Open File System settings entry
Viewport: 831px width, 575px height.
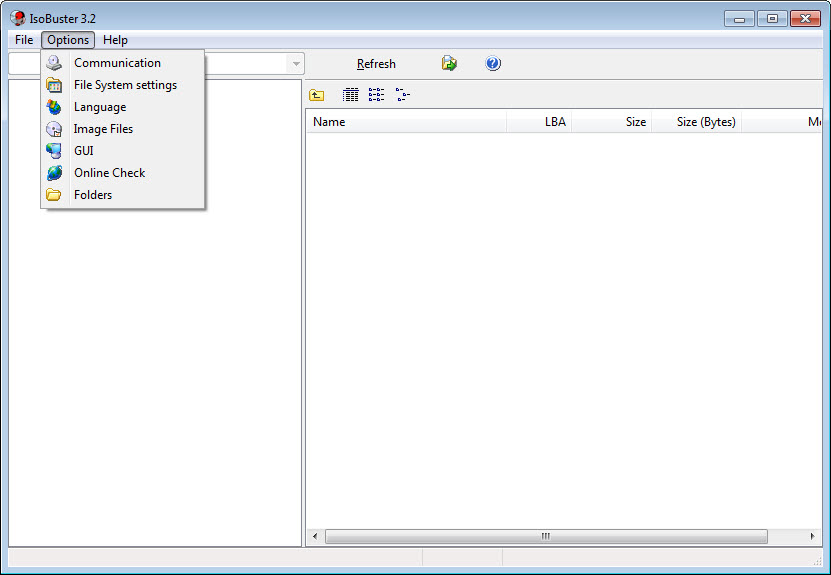pyautogui.click(x=122, y=85)
